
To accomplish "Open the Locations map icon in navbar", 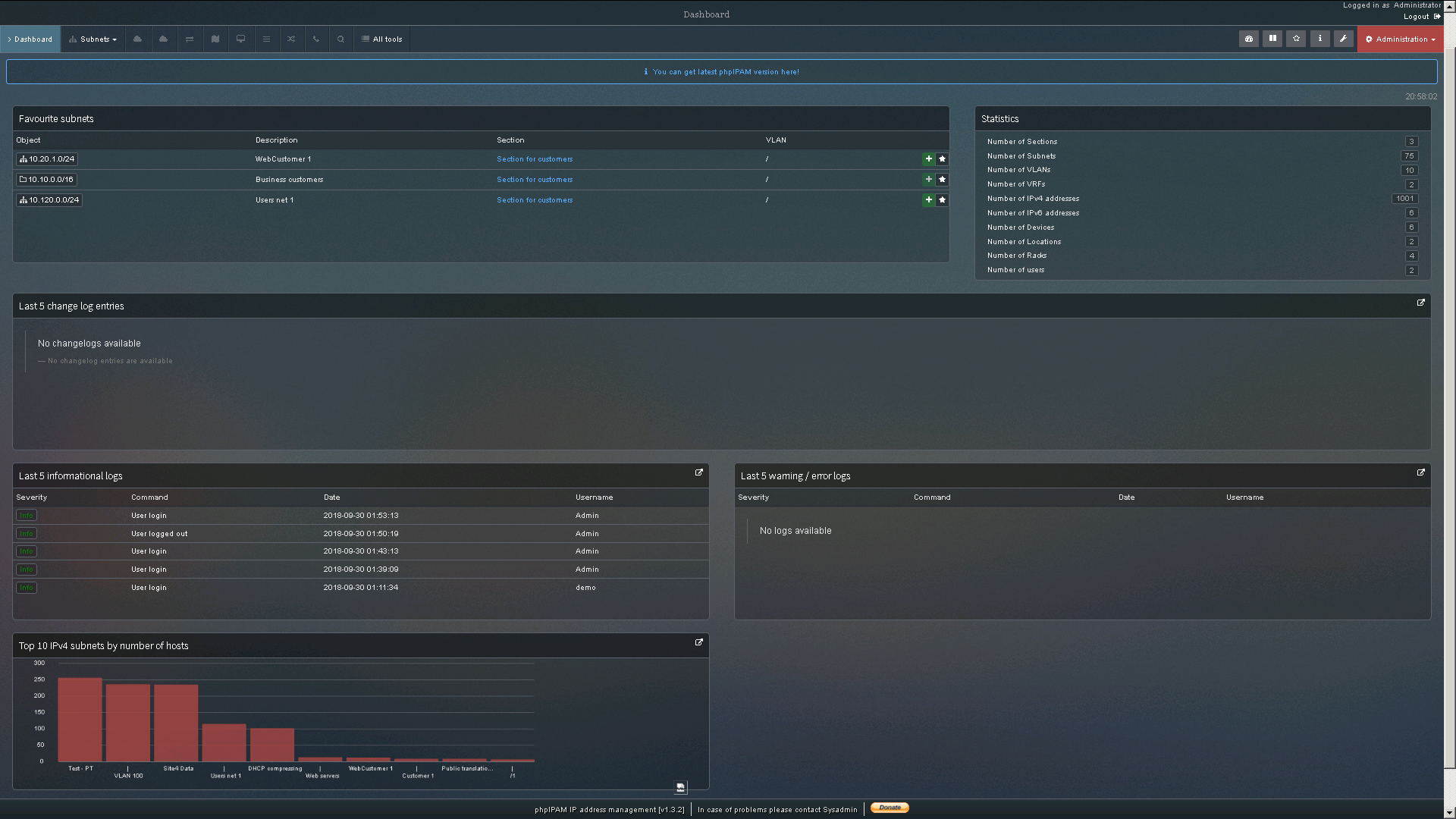I will click(215, 39).
